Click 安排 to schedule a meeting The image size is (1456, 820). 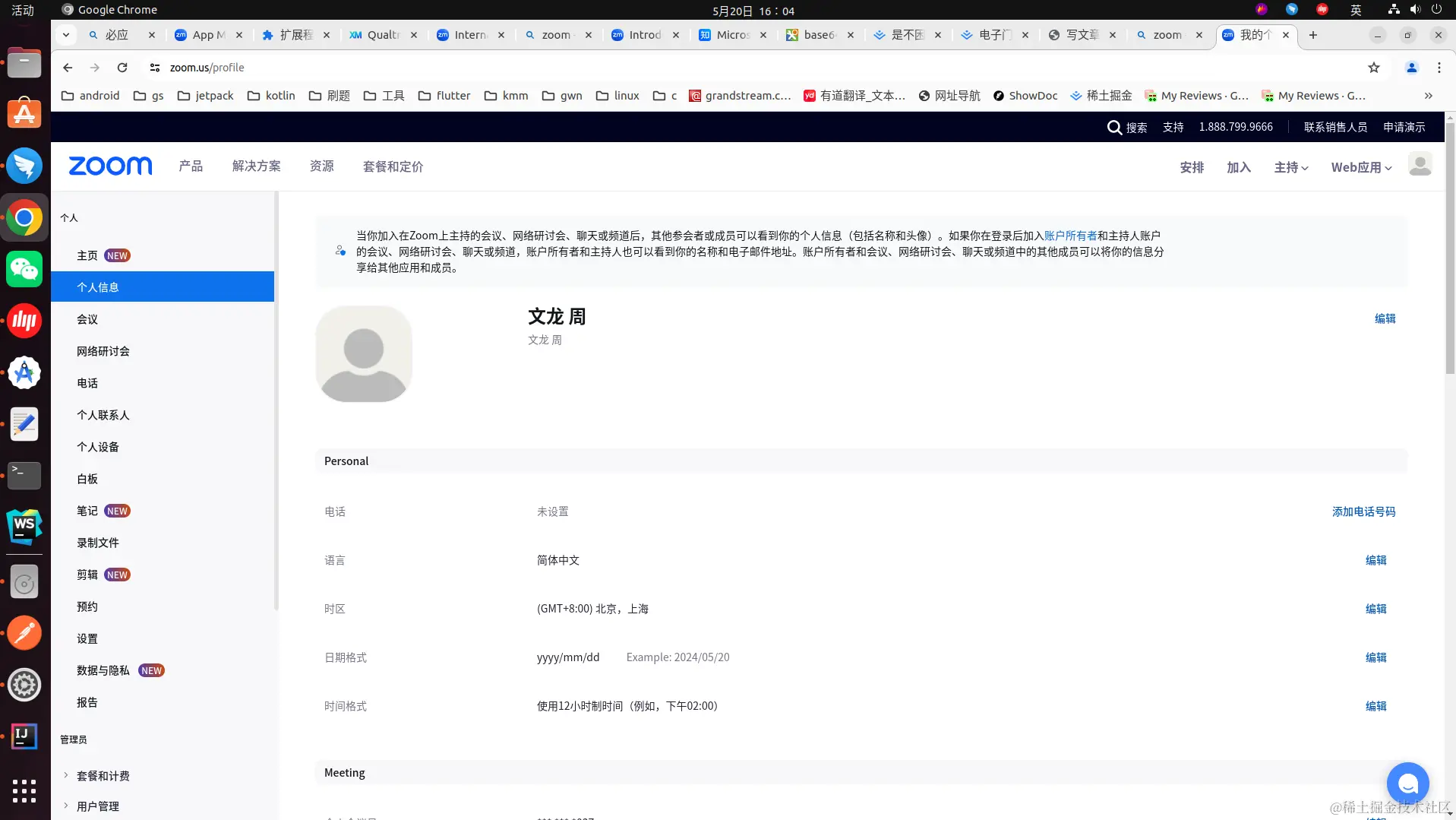pyautogui.click(x=1192, y=167)
